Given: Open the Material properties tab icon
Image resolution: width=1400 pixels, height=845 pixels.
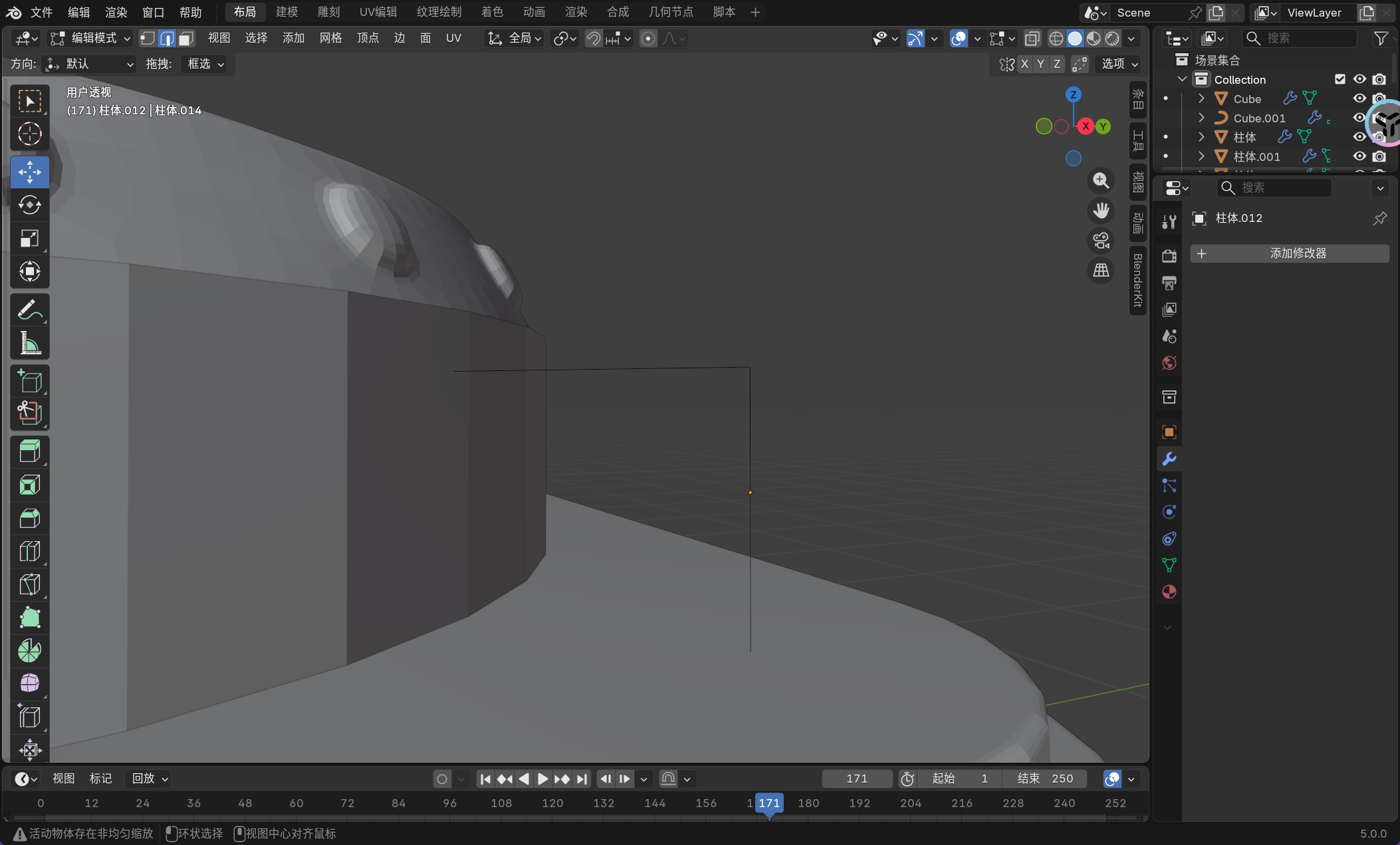Looking at the screenshot, I should coord(1169,592).
